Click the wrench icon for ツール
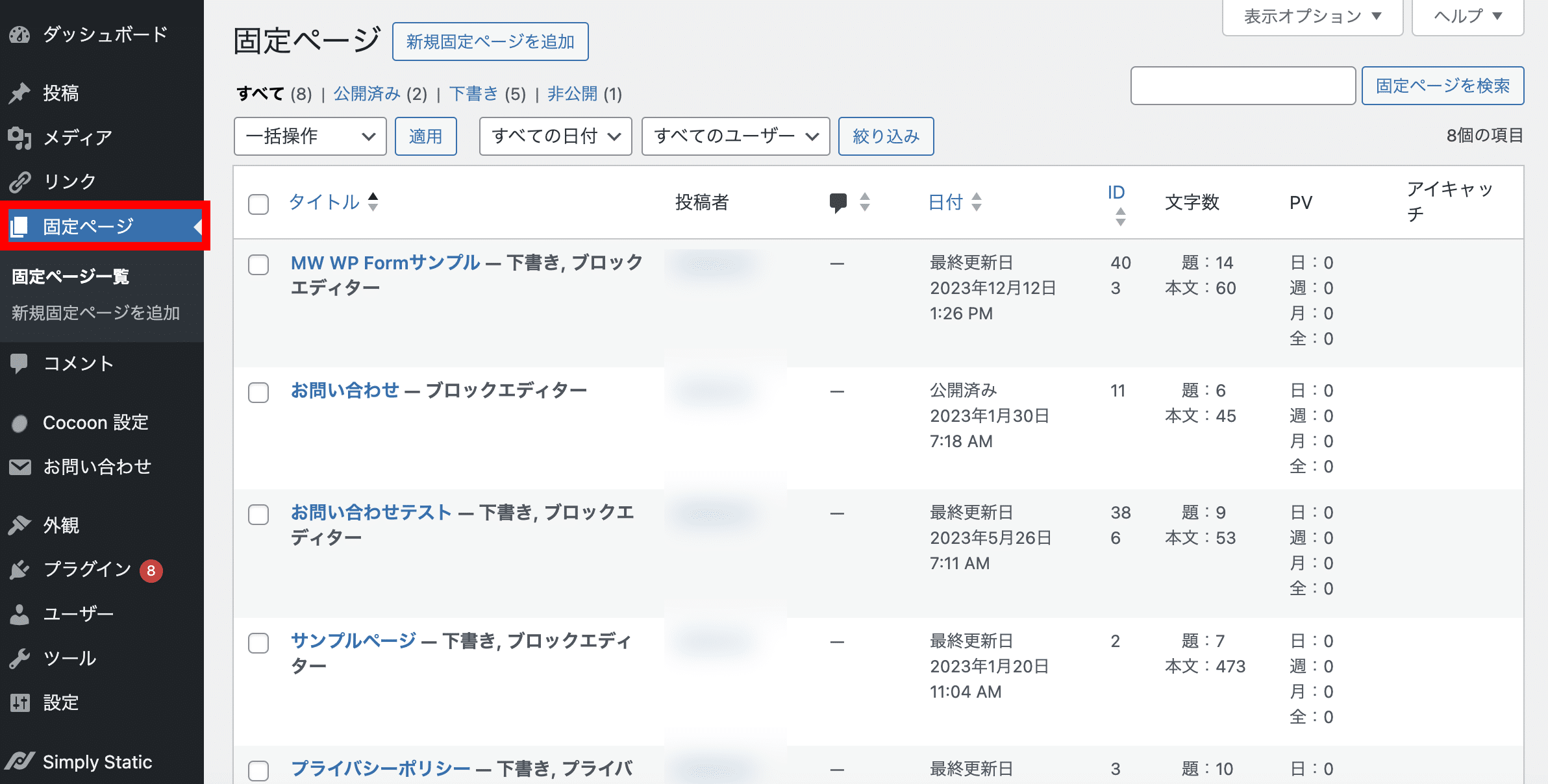 click(x=19, y=658)
